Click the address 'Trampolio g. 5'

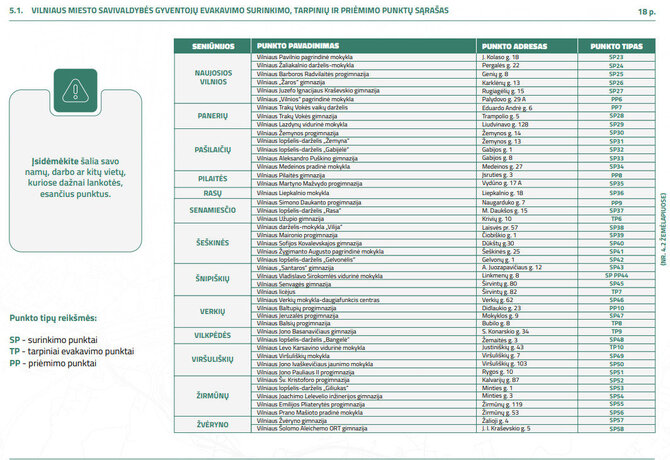pyautogui.click(x=501, y=116)
